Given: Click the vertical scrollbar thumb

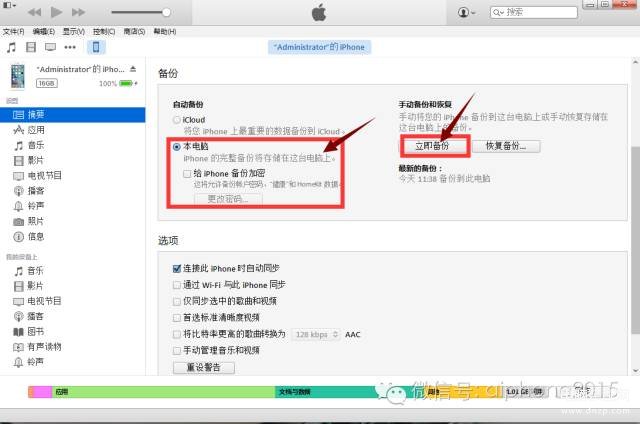Looking at the screenshot, I should click(636, 241).
